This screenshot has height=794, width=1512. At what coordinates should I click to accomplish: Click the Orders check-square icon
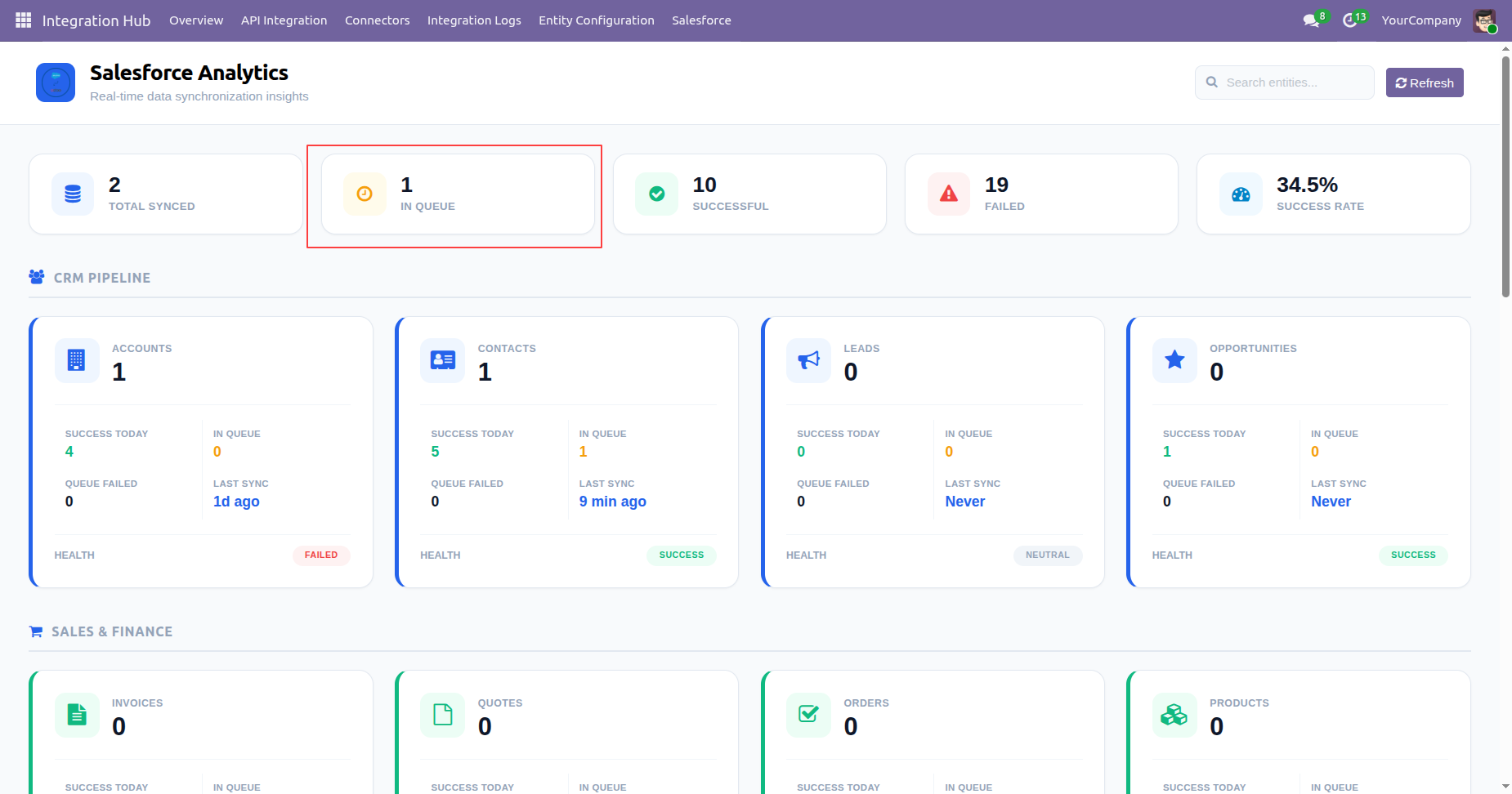click(x=808, y=714)
